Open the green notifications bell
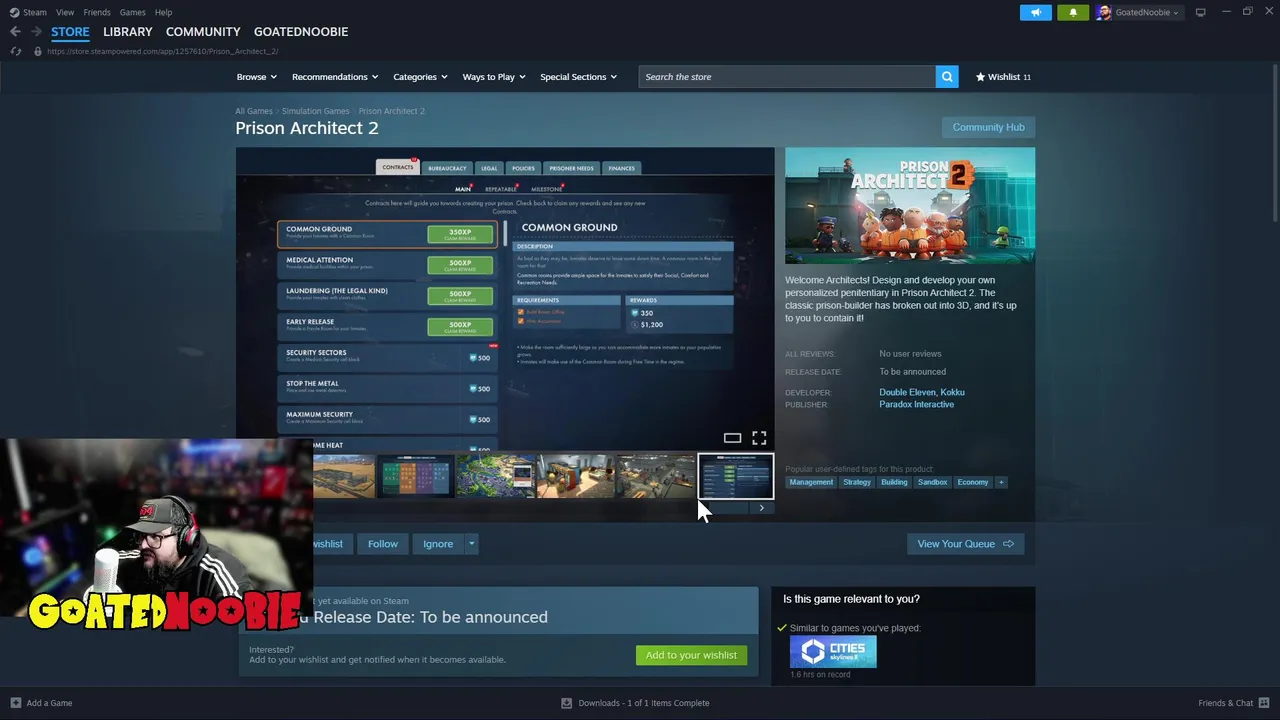This screenshot has width=1280, height=720. pos(1073,12)
